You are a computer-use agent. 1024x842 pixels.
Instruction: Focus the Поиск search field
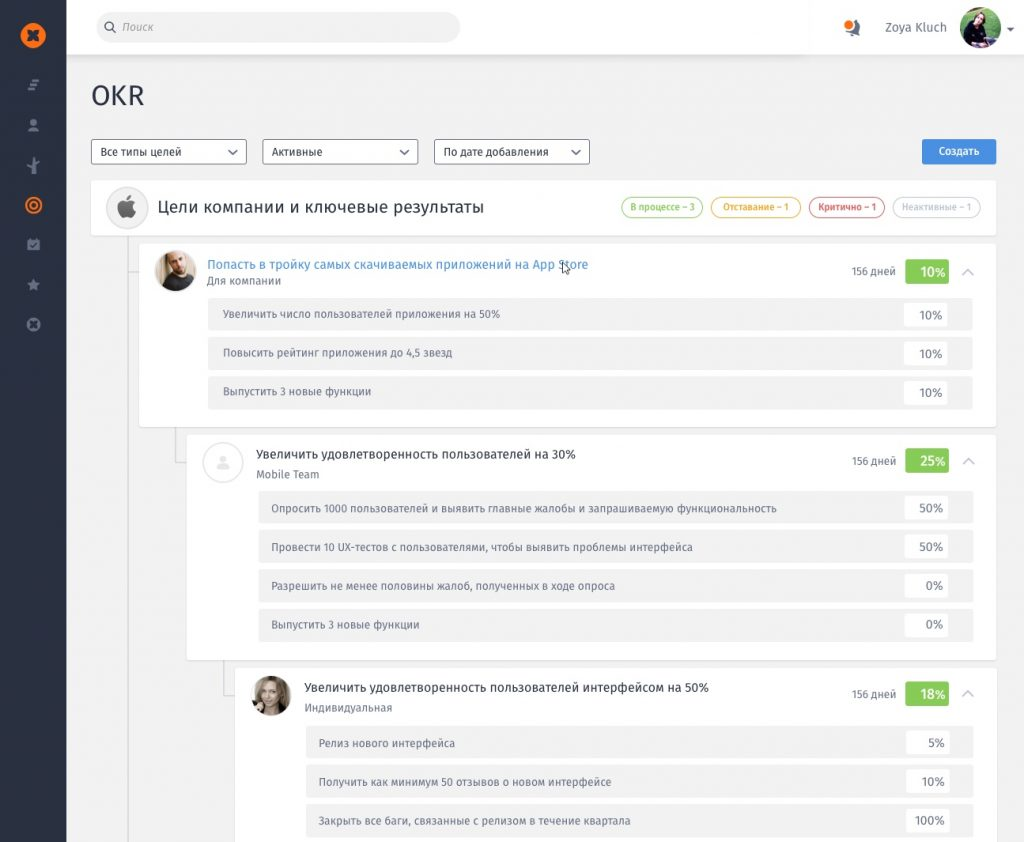coord(278,27)
